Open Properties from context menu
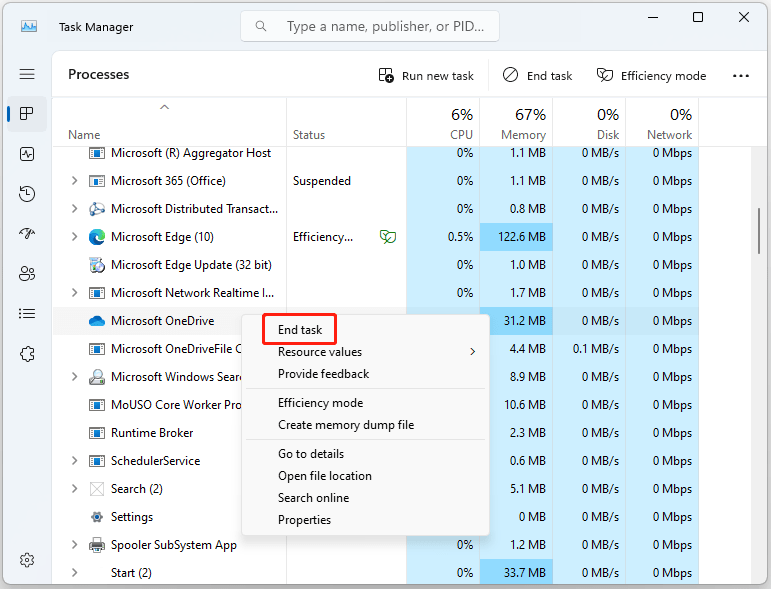771x589 pixels. 365,520
